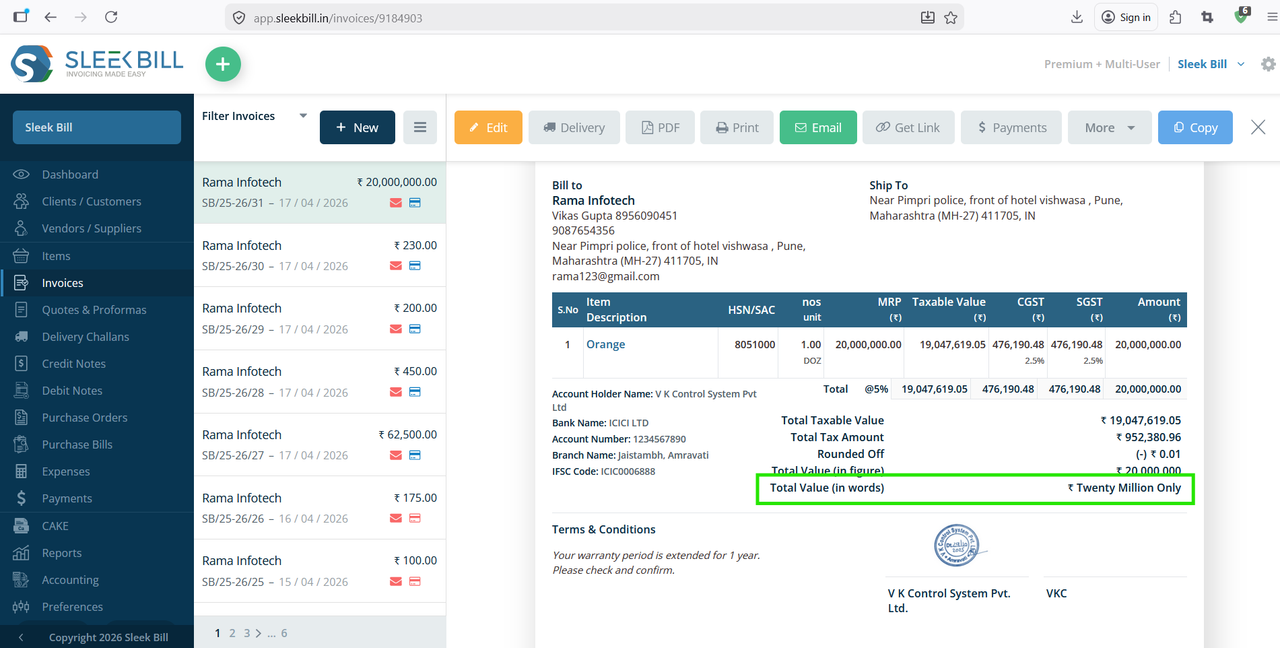Click the Get Link button
Viewport: 1280px width, 648px height.
point(908,127)
